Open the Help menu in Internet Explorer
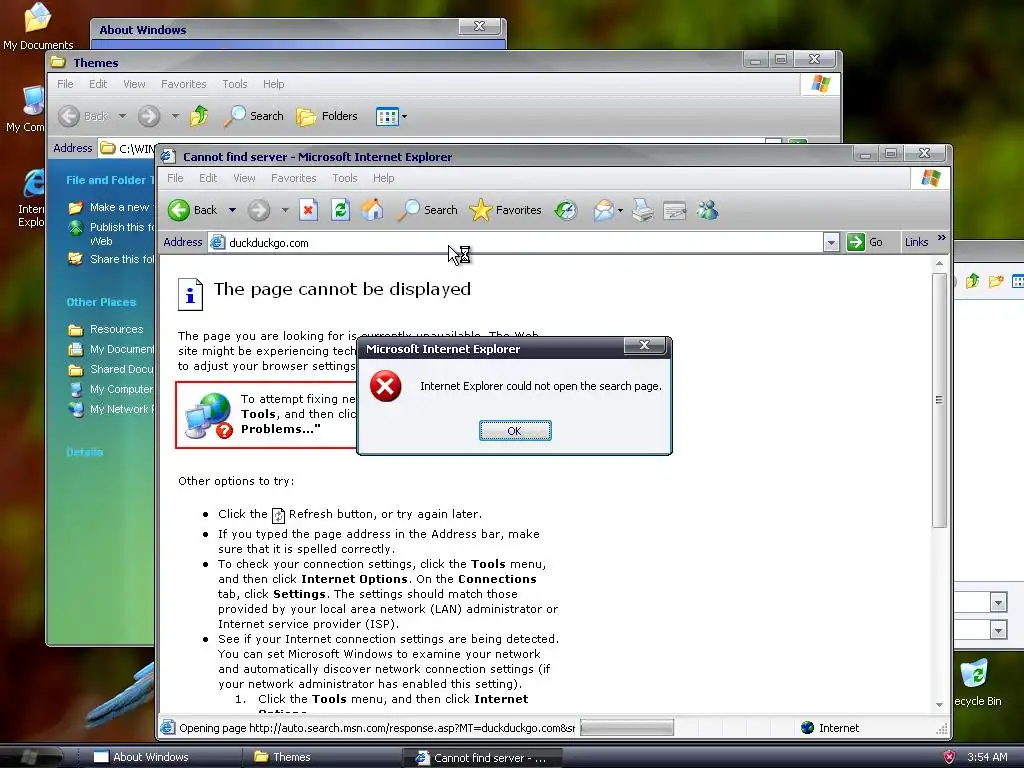 [x=383, y=178]
